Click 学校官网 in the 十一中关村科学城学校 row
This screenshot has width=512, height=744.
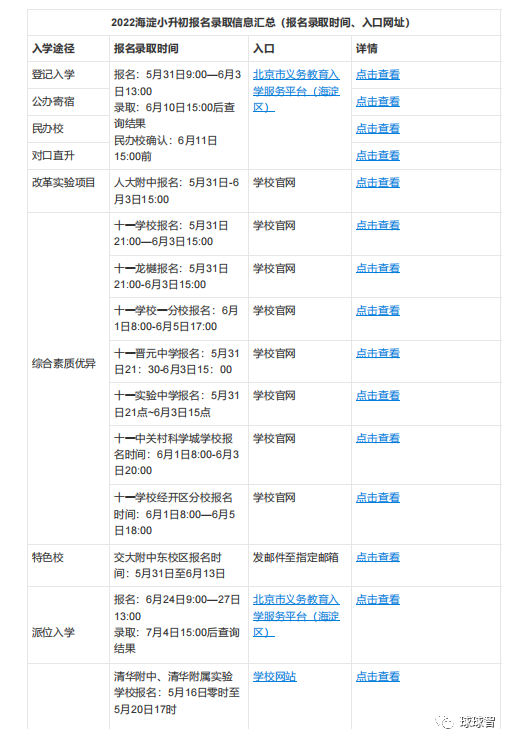point(274,438)
